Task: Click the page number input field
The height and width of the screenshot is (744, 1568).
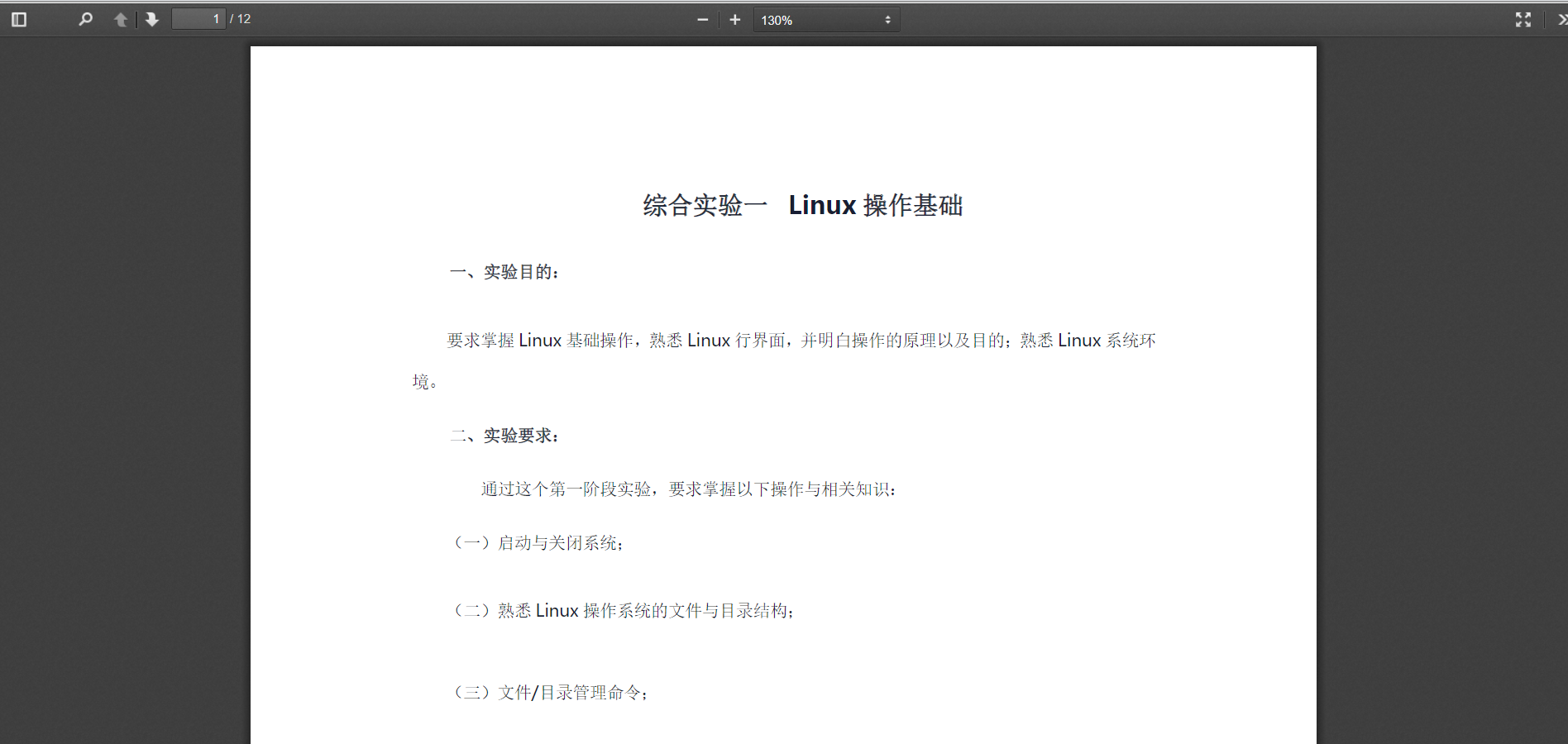Action: point(198,19)
